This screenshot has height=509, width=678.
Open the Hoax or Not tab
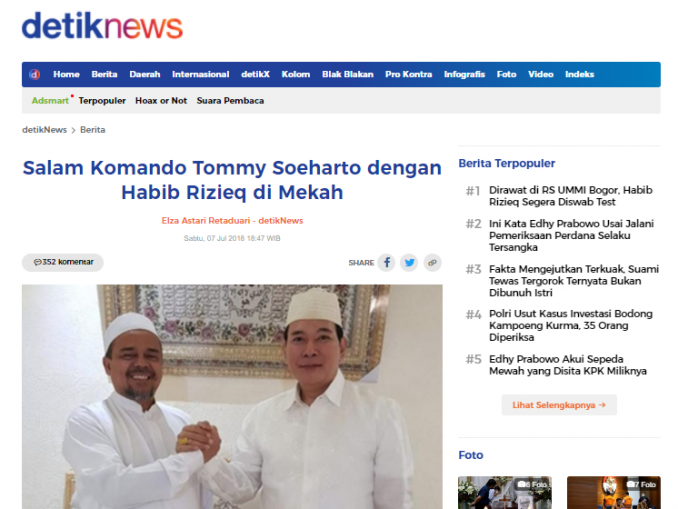click(x=161, y=101)
